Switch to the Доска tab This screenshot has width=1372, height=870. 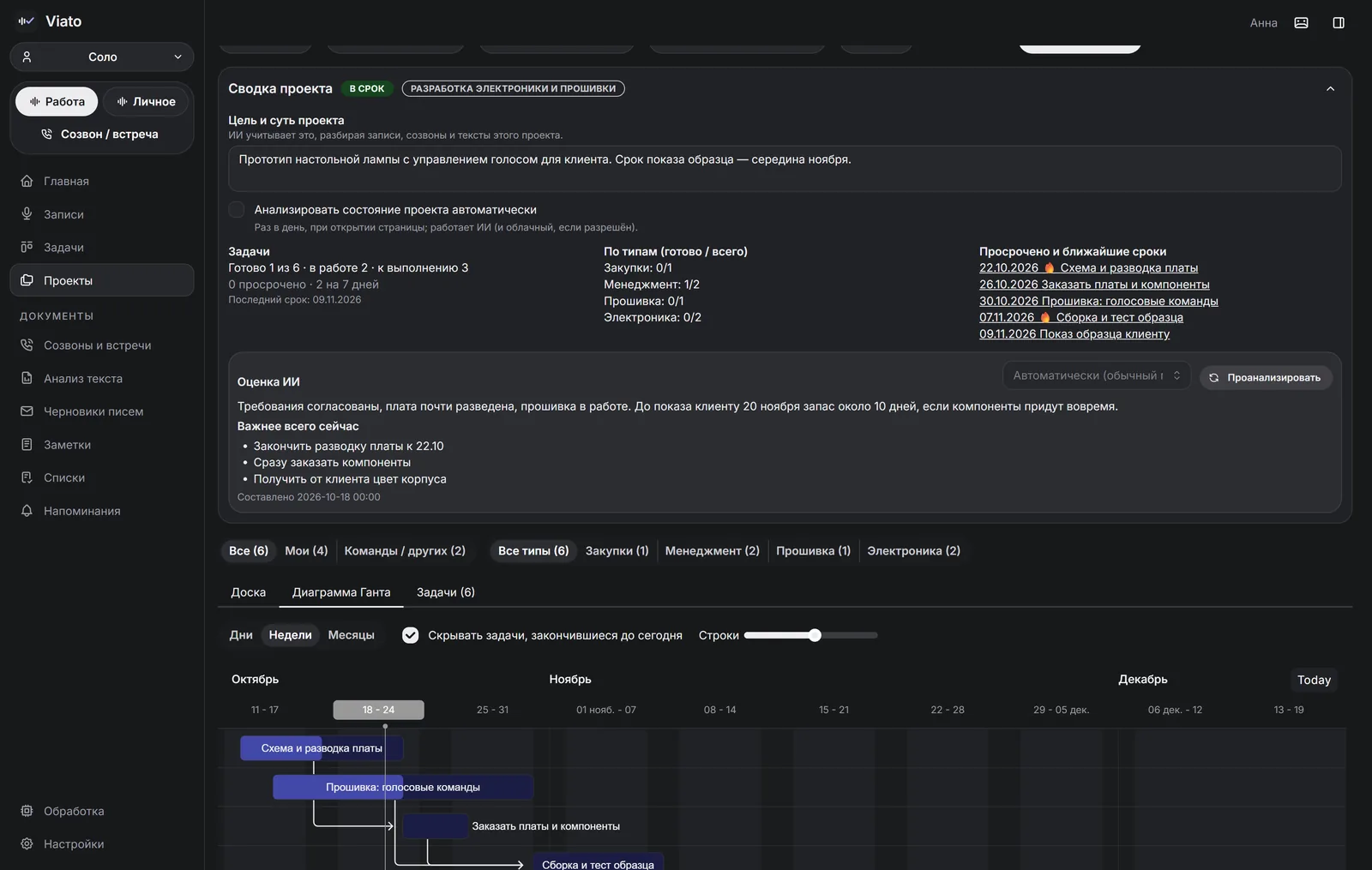click(x=249, y=592)
